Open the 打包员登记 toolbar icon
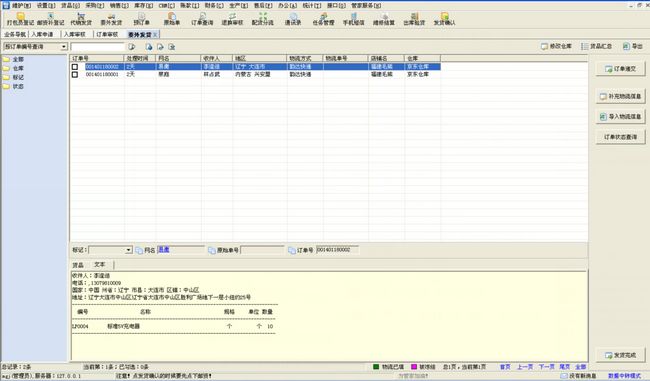The width and height of the screenshot is (650, 381). click(x=20, y=19)
